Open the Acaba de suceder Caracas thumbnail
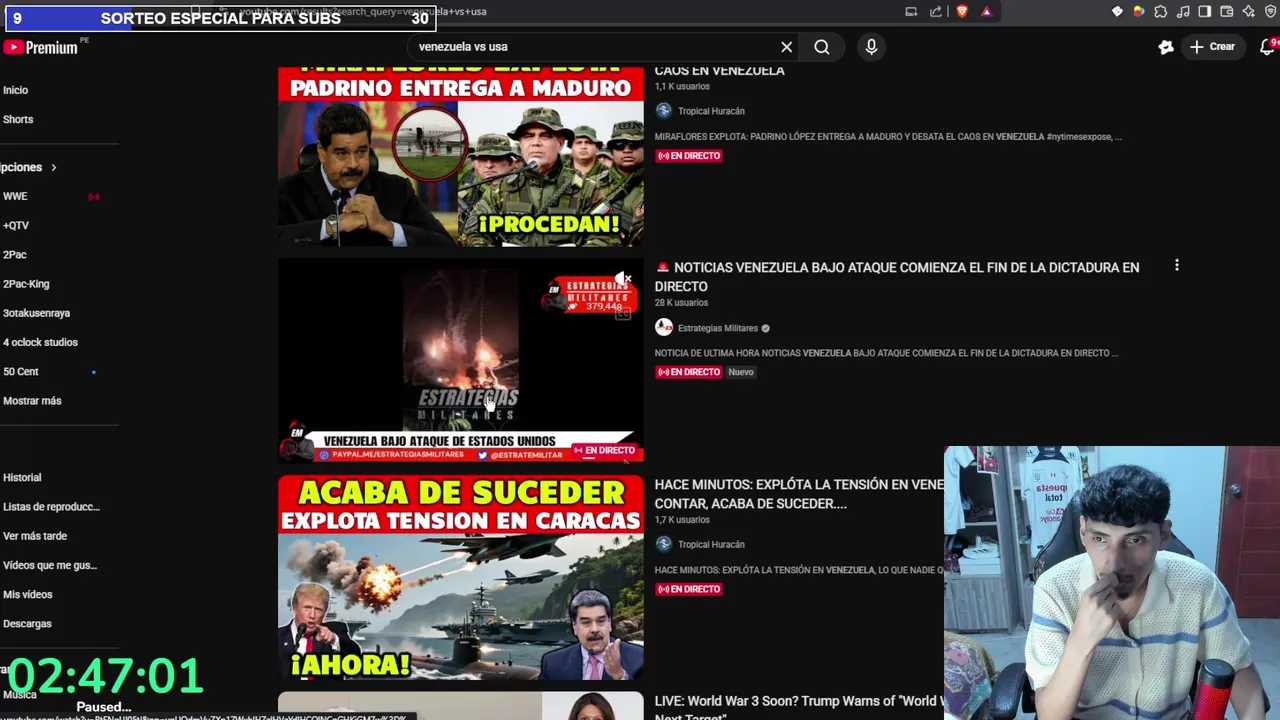This screenshot has height=720, width=1280. coord(461,577)
